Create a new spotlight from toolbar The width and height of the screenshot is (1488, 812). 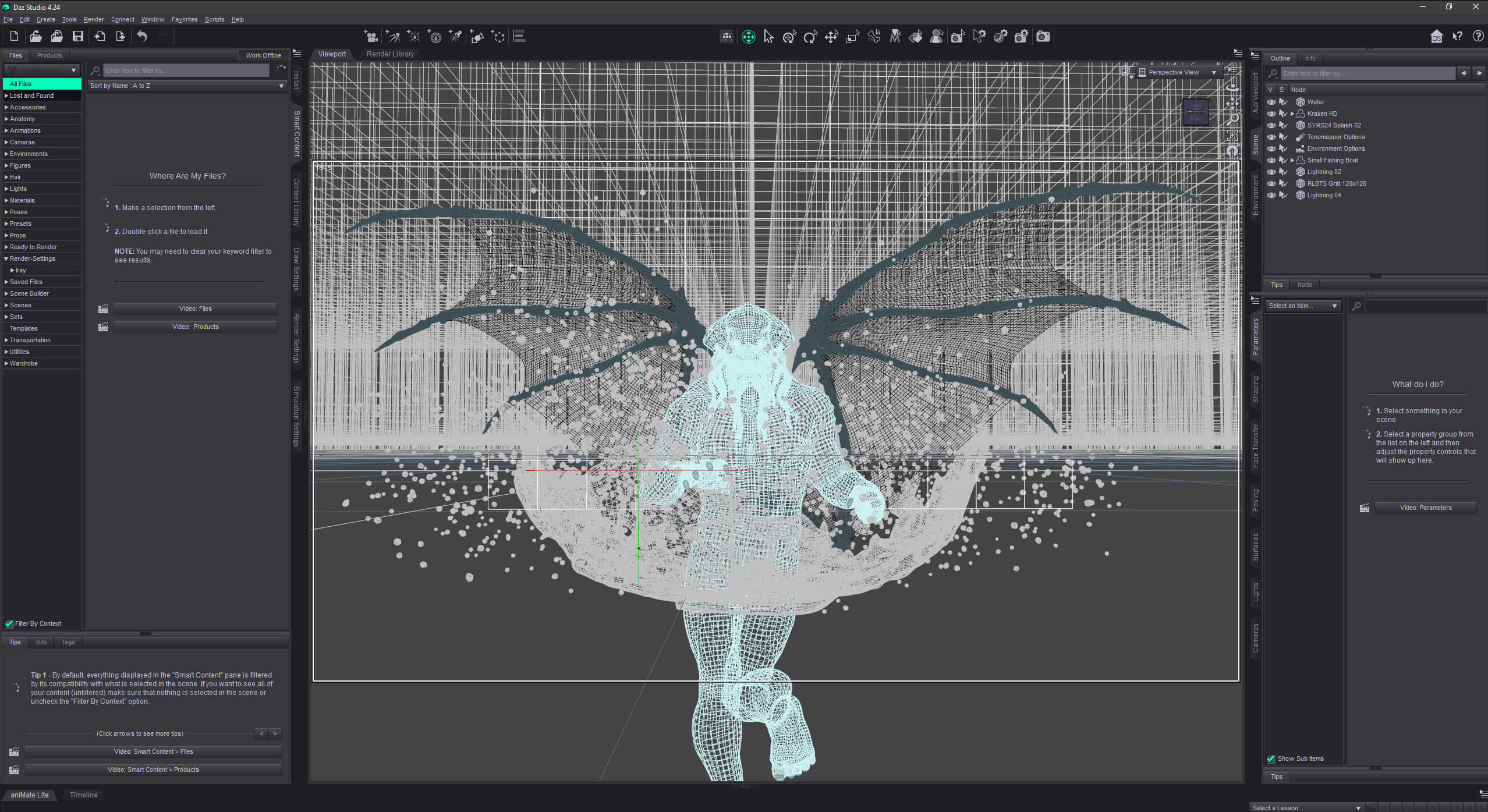point(456,37)
